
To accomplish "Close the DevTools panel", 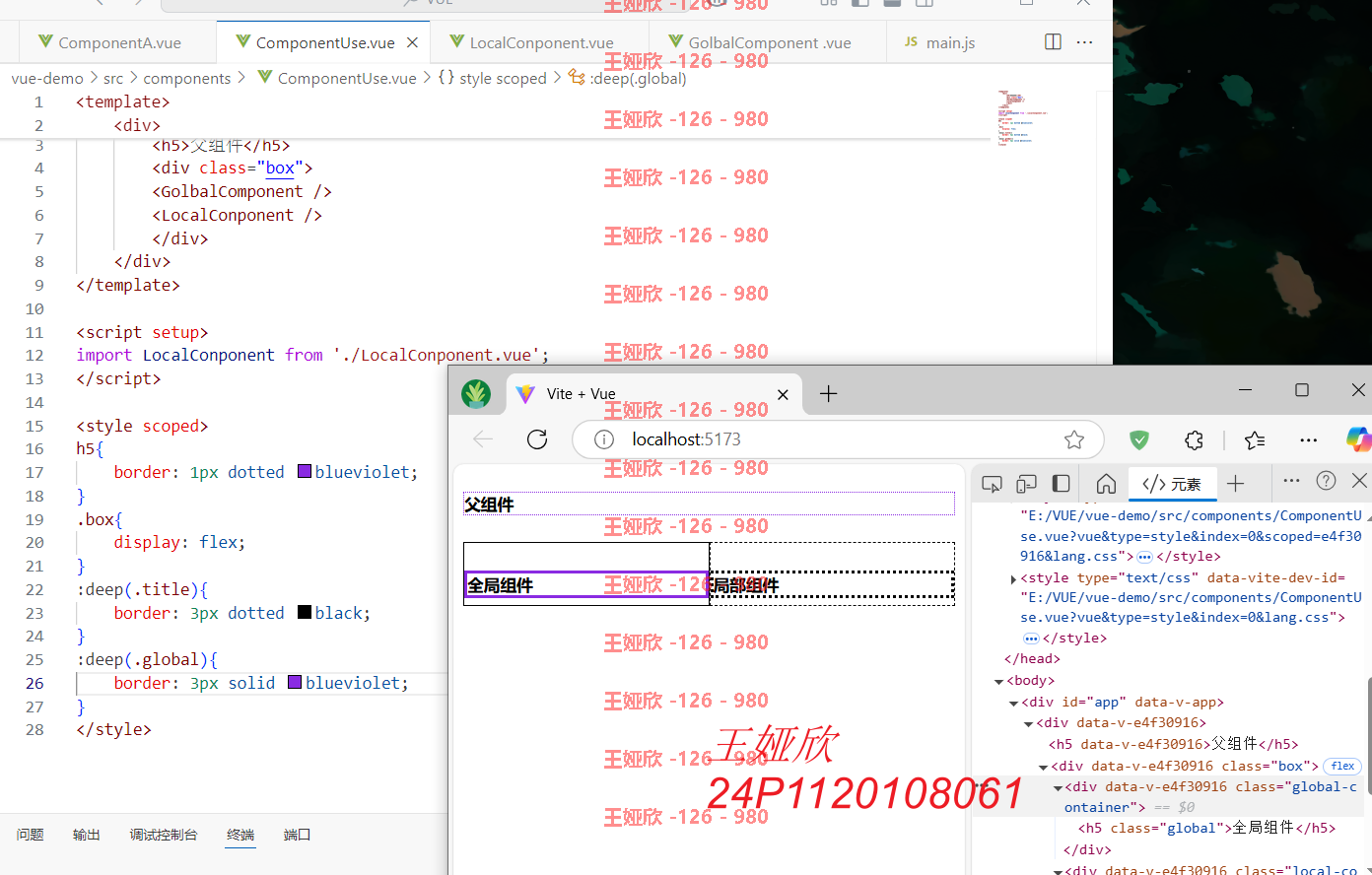I will (x=1359, y=481).
